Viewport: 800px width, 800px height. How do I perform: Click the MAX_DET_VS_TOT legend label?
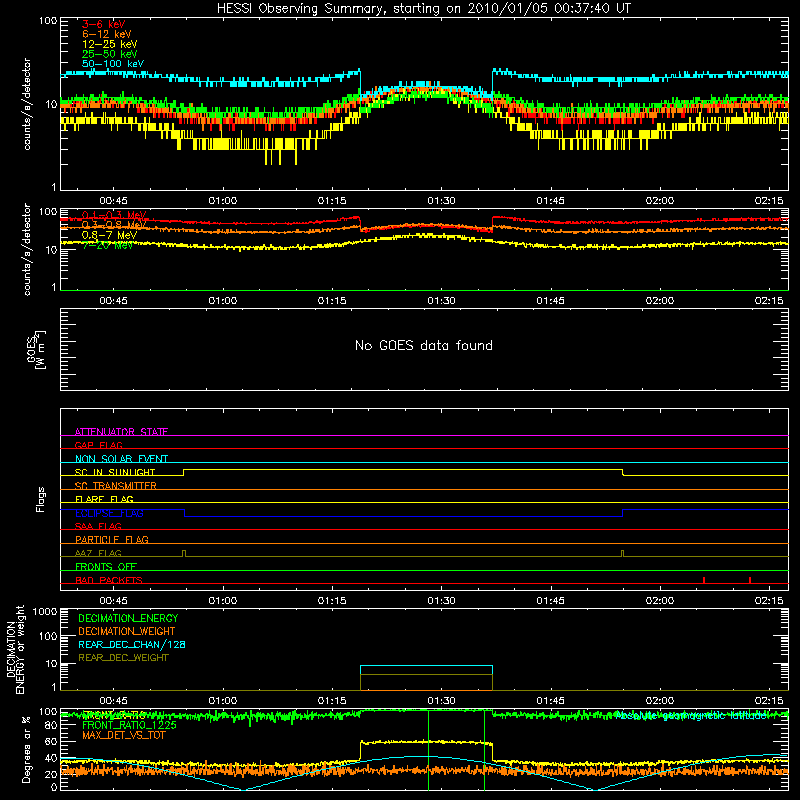(x=123, y=735)
